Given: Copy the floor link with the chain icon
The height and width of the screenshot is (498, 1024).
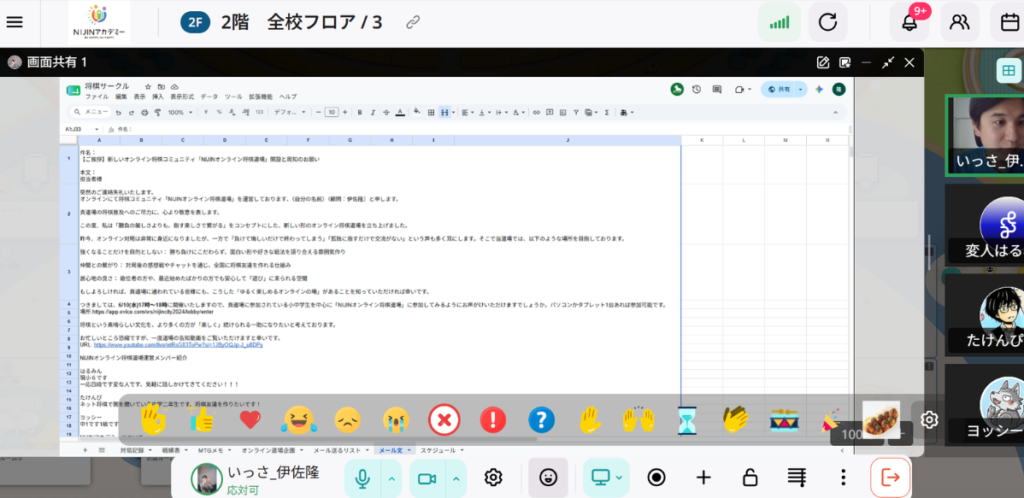Looking at the screenshot, I should 412,23.
